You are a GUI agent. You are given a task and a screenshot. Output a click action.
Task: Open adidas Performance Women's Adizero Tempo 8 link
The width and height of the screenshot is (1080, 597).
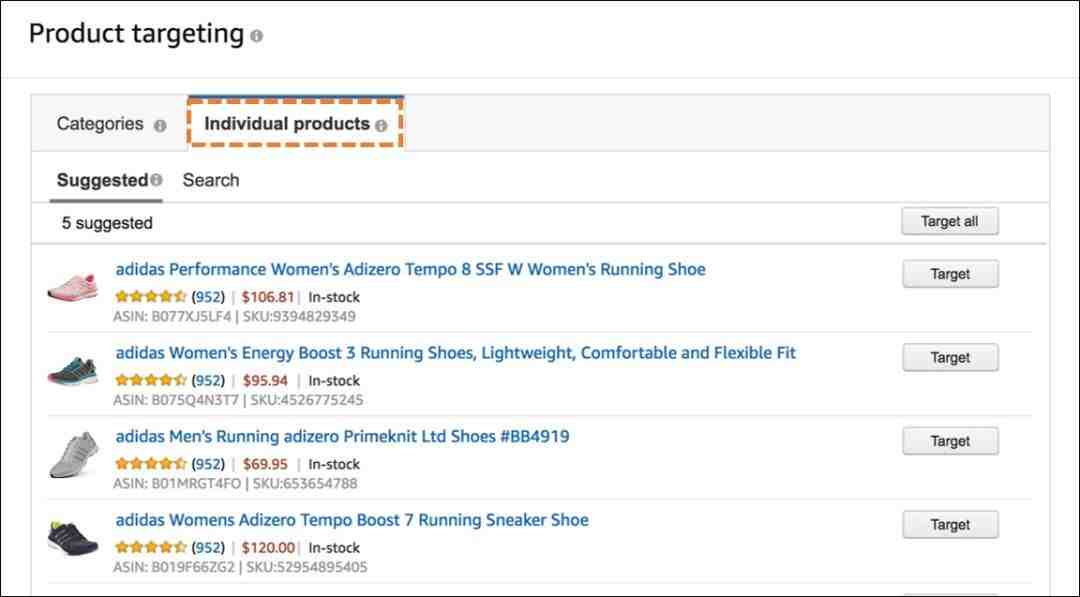point(411,269)
